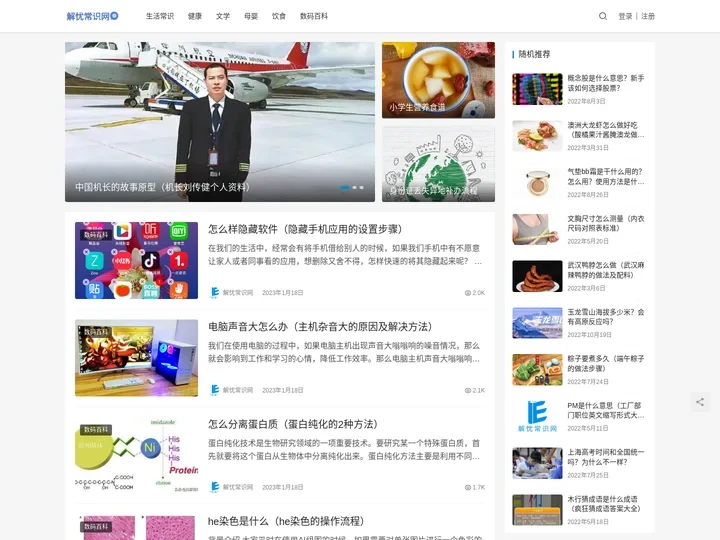Open sidebar article 粽子要煮多久
This screenshot has width=720, height=540.
point(606,363)
